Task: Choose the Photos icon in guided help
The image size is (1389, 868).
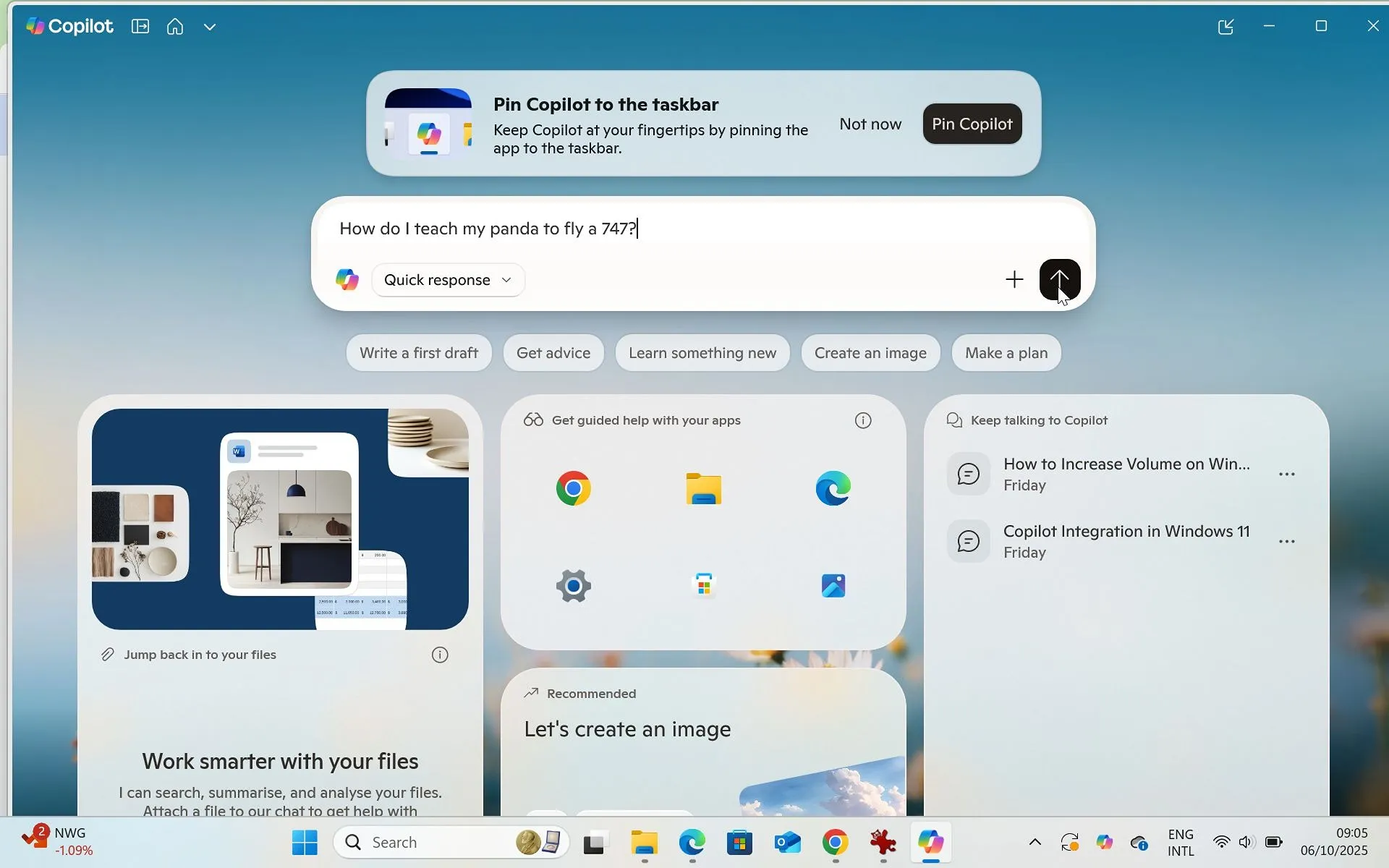Action: 833,585
